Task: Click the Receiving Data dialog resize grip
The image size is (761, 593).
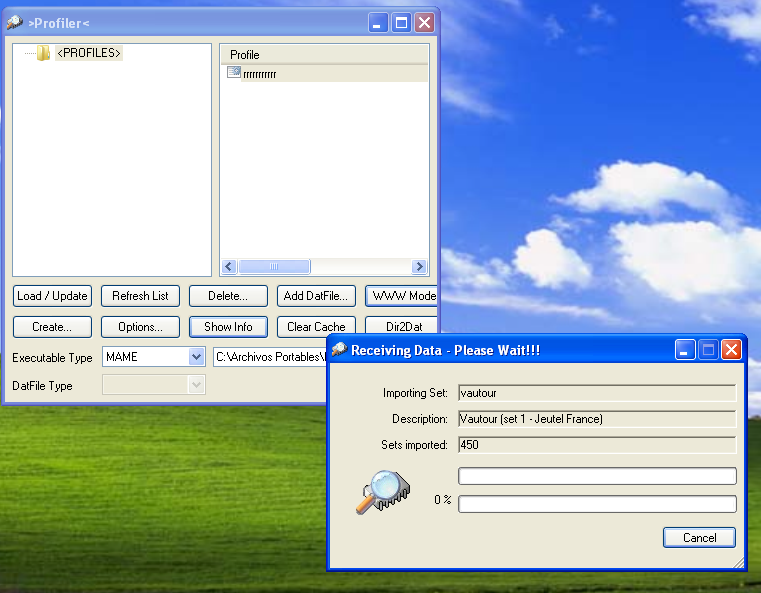Action: coord(739,563)
